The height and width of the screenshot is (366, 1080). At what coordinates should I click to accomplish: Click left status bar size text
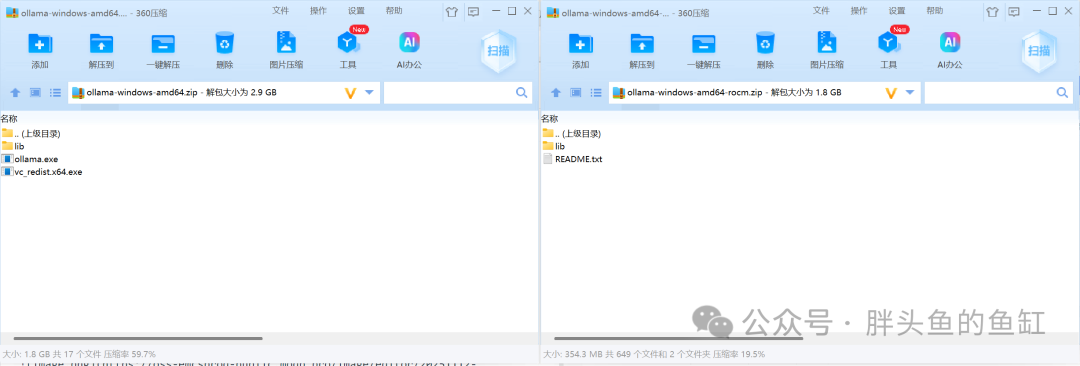[x=79, y=354]
